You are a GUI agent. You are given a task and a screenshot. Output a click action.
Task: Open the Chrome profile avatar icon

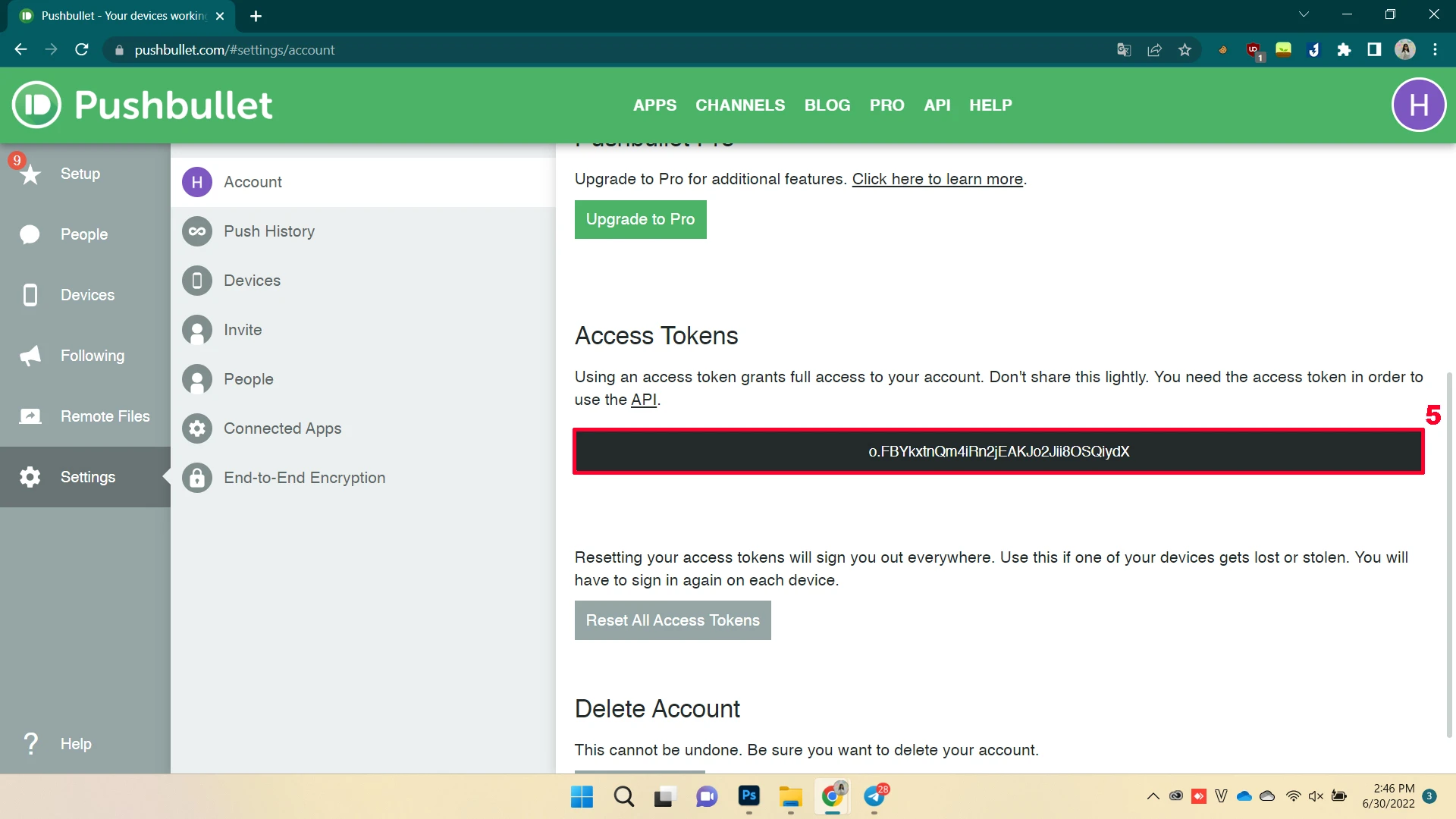click(x=1405, y=50)
